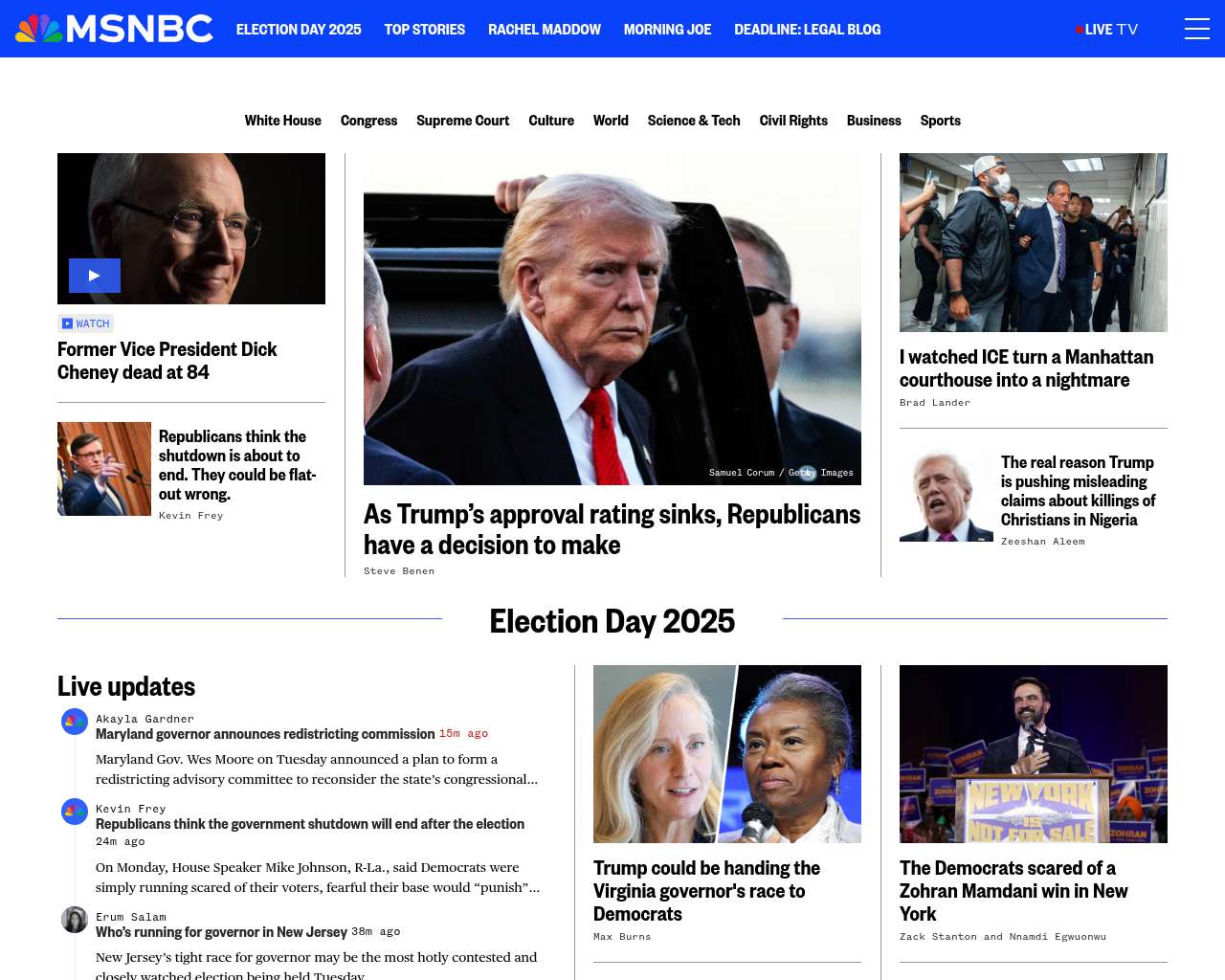The image size is (1225, 980).
Task: Open ICE Manhattan courthouse article
Action: (1026, 368)
